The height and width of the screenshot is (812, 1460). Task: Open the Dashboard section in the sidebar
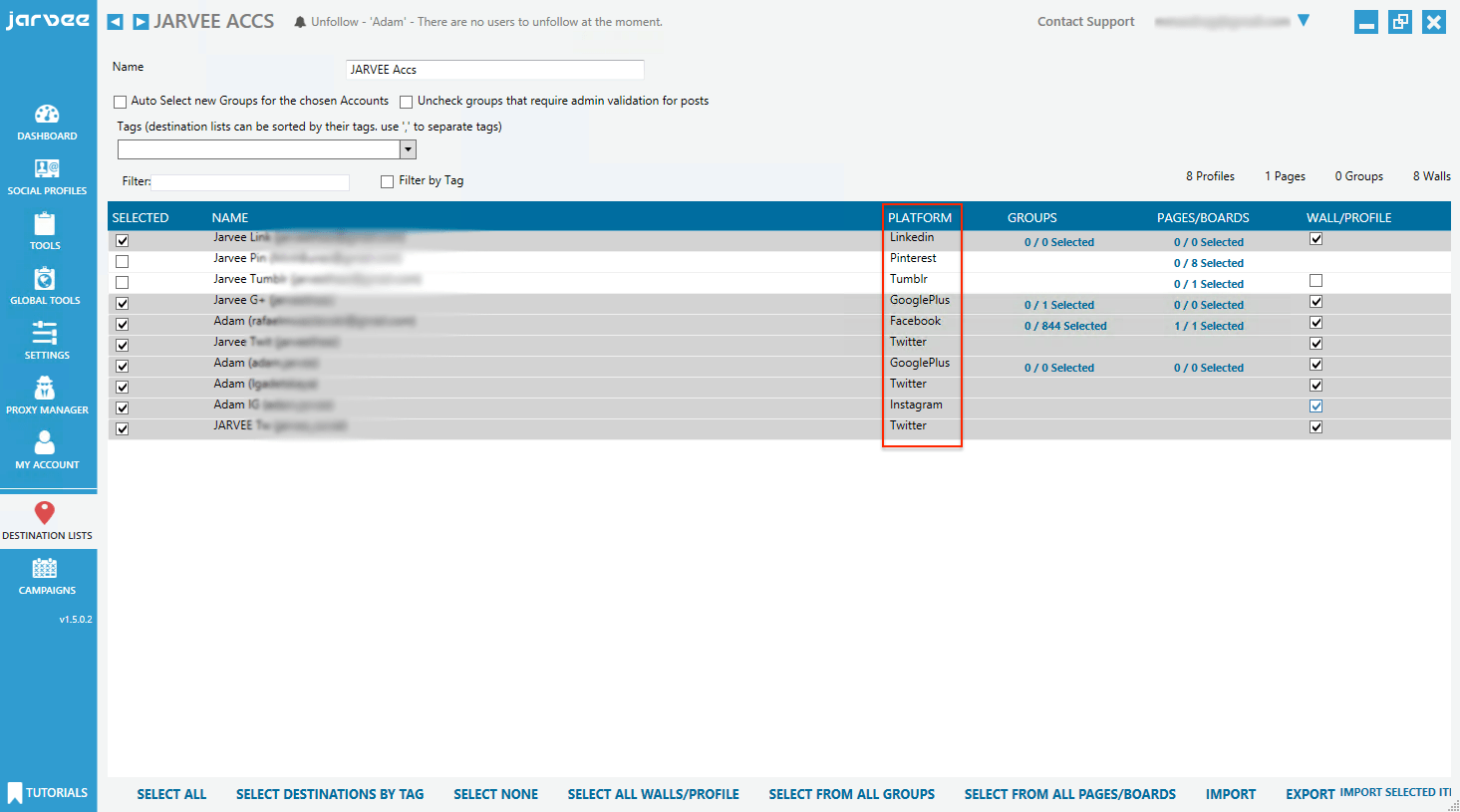tap(47, 123)
